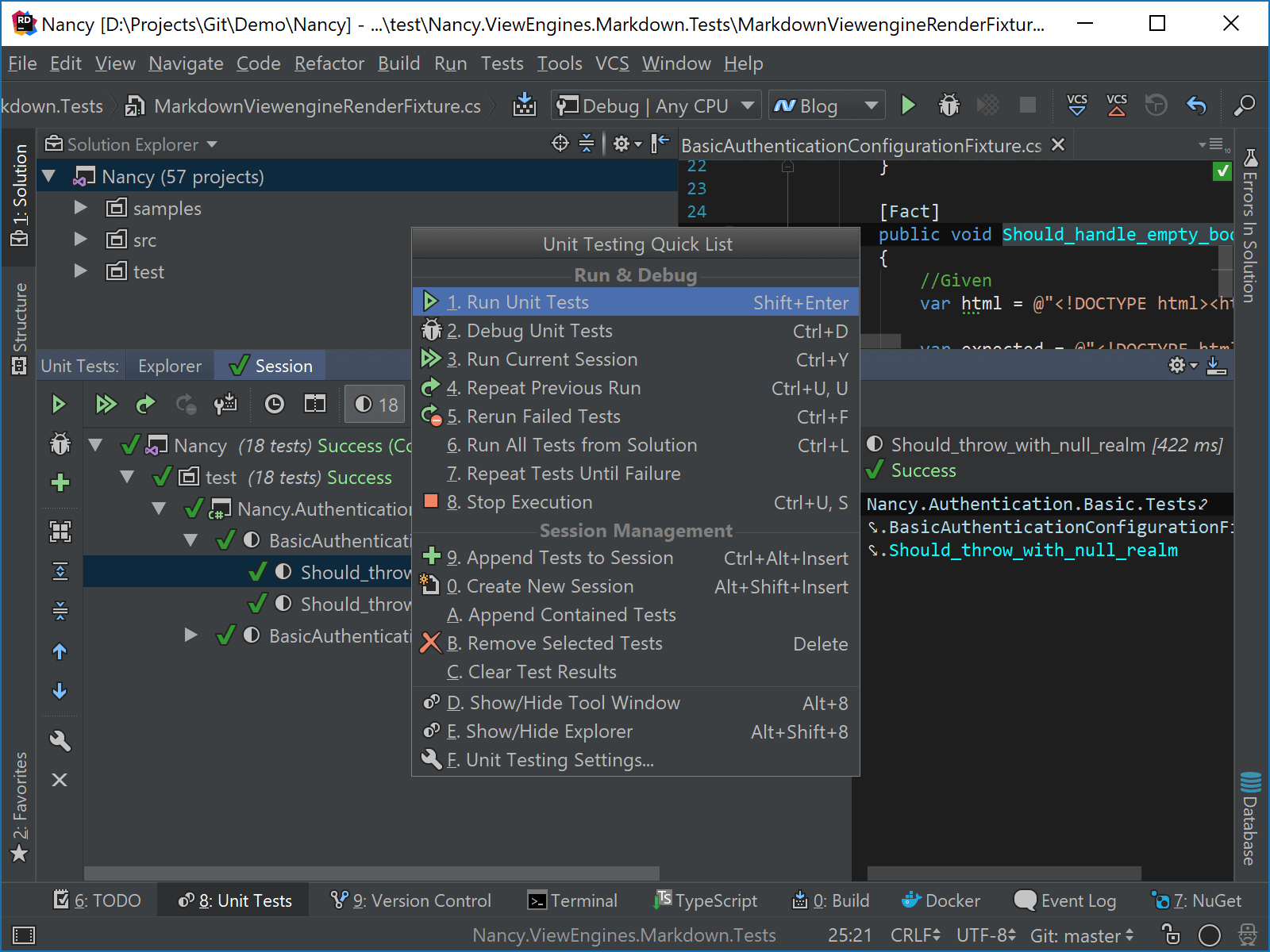Select the highlighted Should_throw test row
The height and width of the screenshot is (952, 1270).
coord(248,571)
